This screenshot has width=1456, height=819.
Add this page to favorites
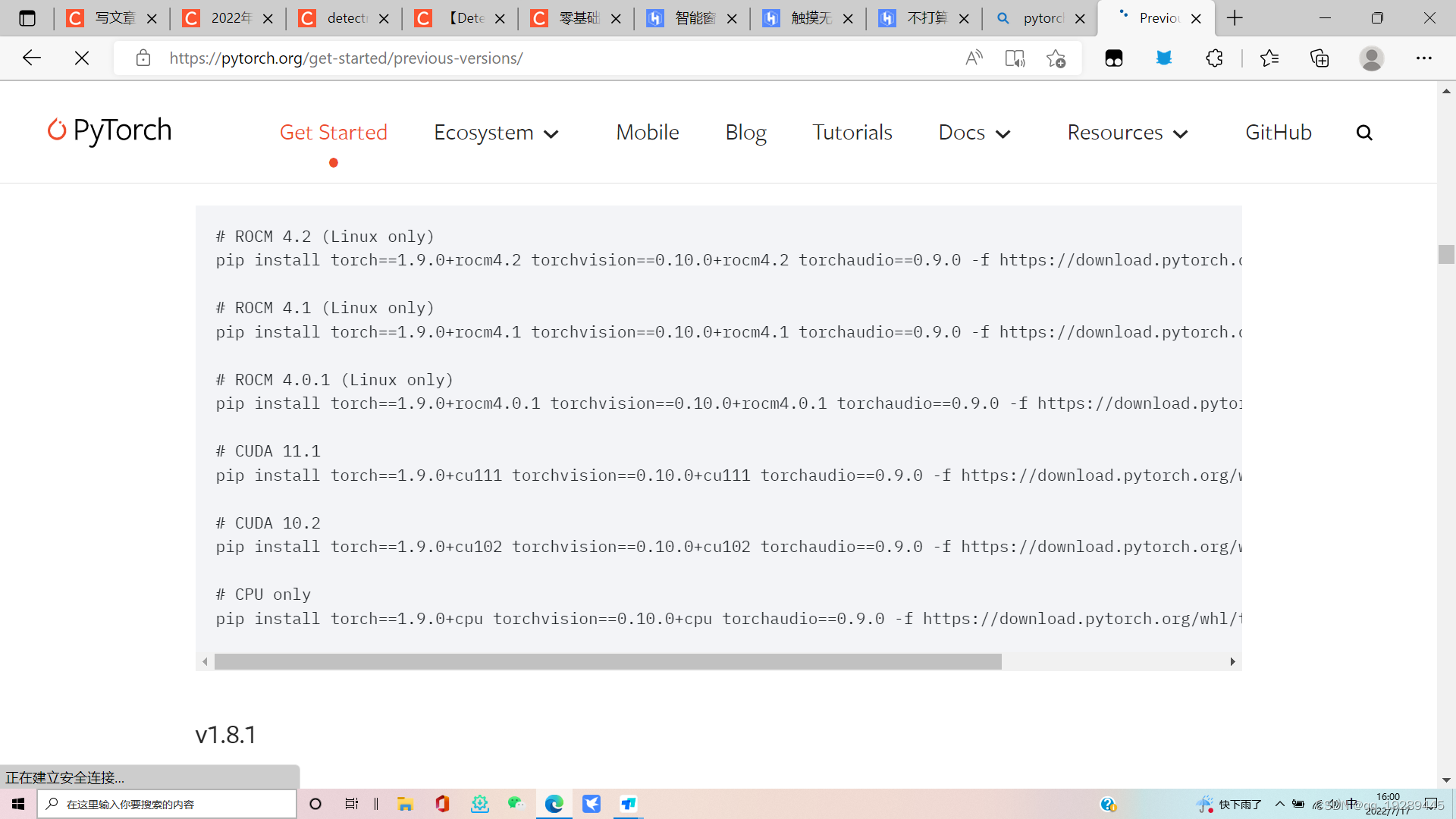click(x=1056, y=58)
